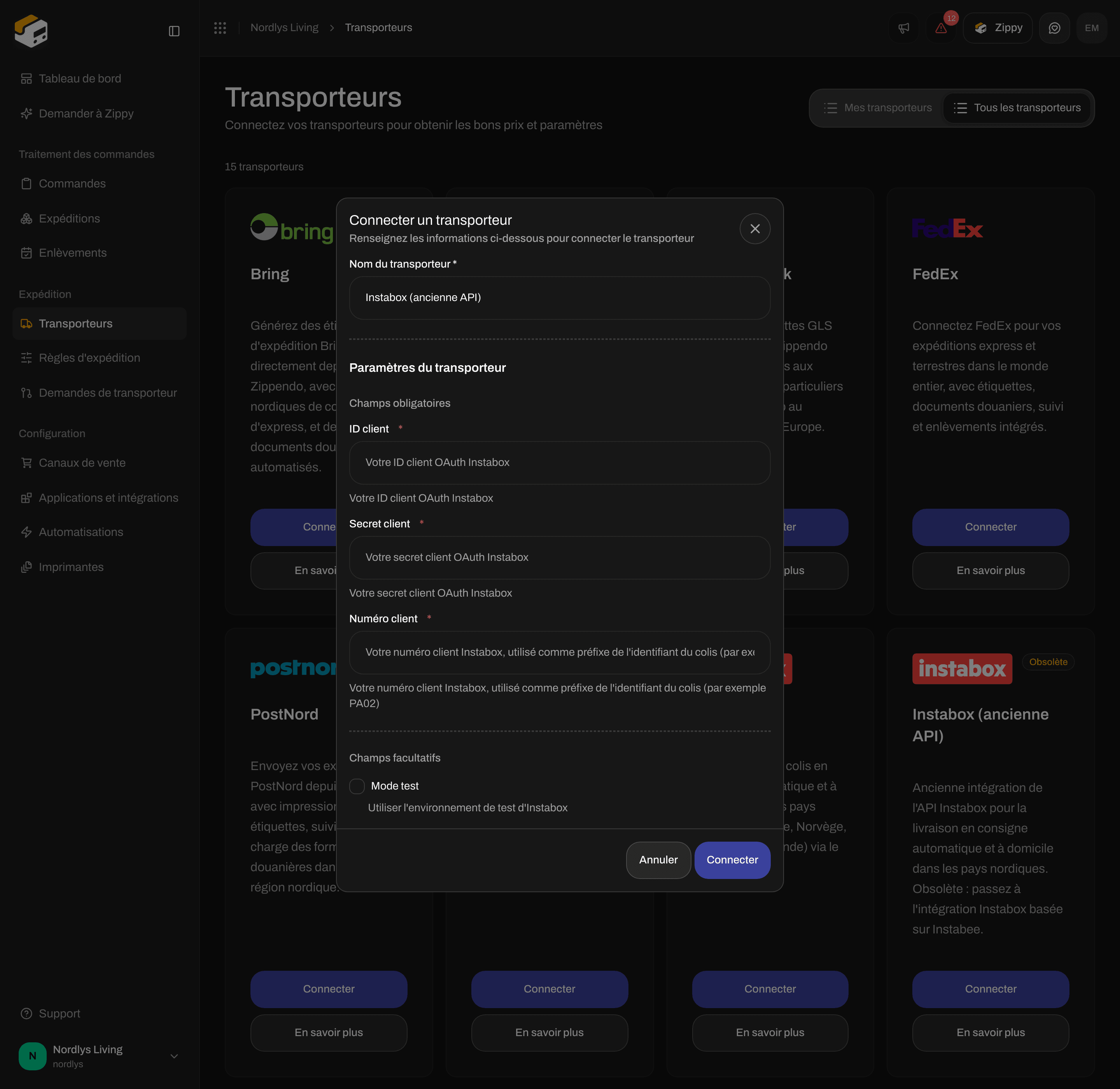Viewport: 1120px width, 1089px height.
Task: Click En savoir plus on PostNord card
Action: pos(329,1032)
